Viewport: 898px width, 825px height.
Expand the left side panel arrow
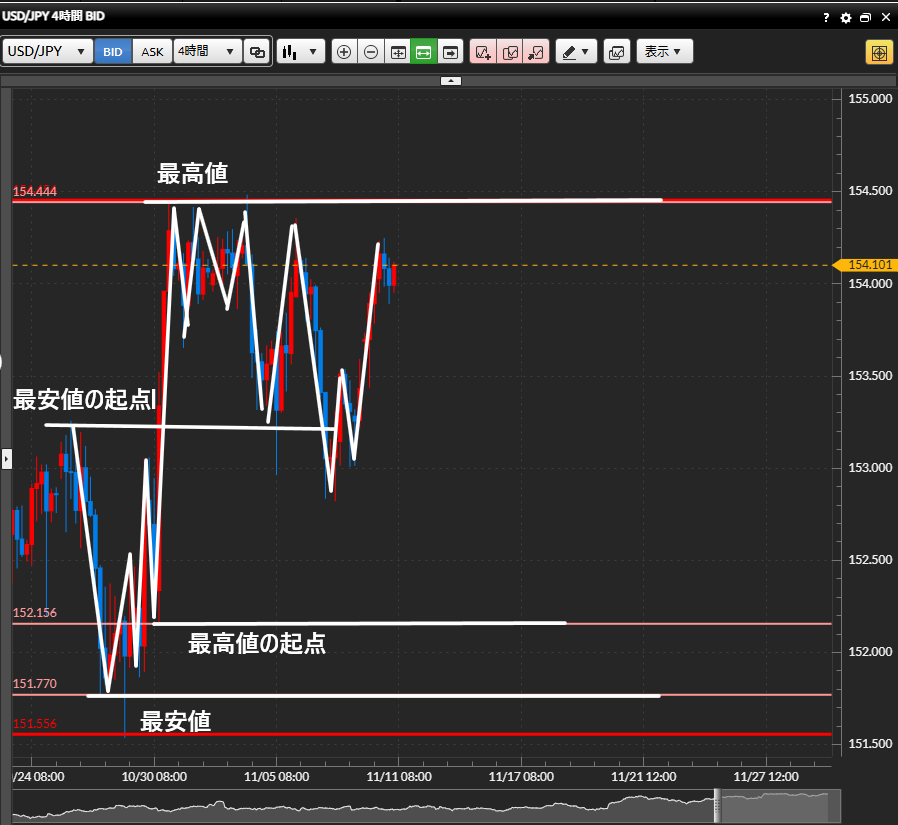click(5, 459)
